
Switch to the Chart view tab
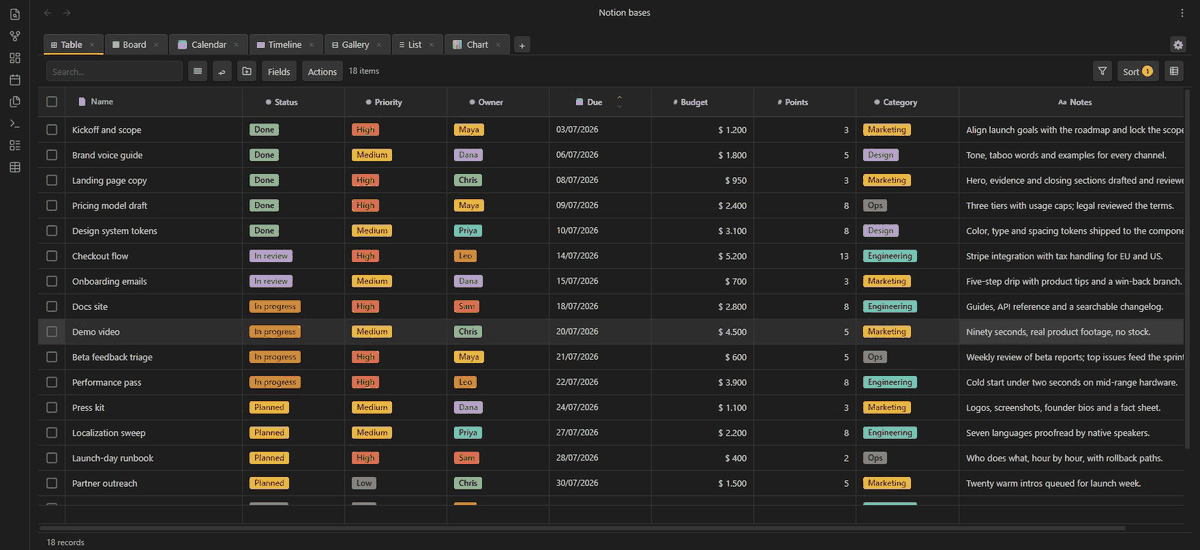pos(477,45)
